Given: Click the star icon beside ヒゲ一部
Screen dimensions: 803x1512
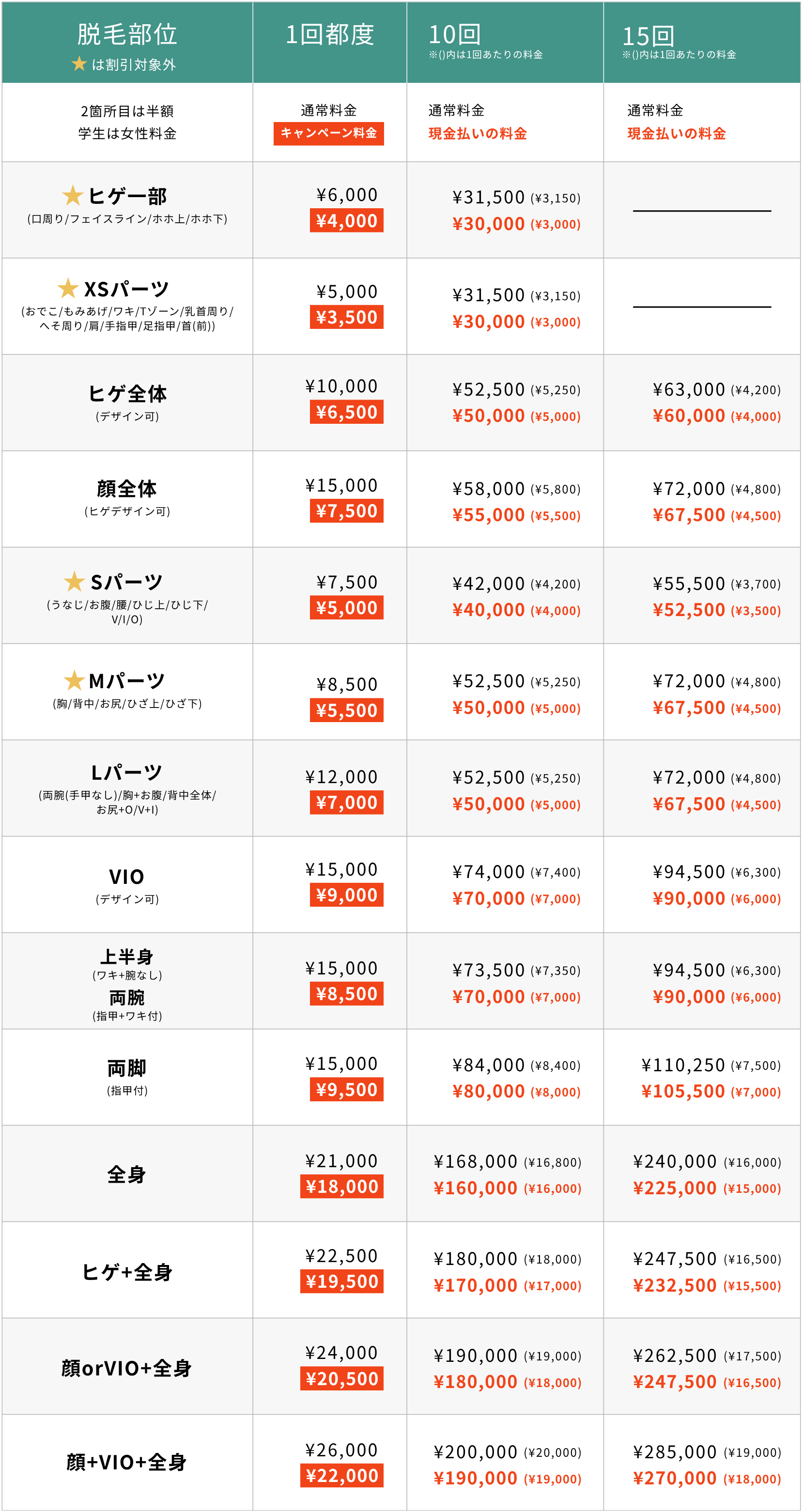Looking at the screenshot, I should pos(73,196).
